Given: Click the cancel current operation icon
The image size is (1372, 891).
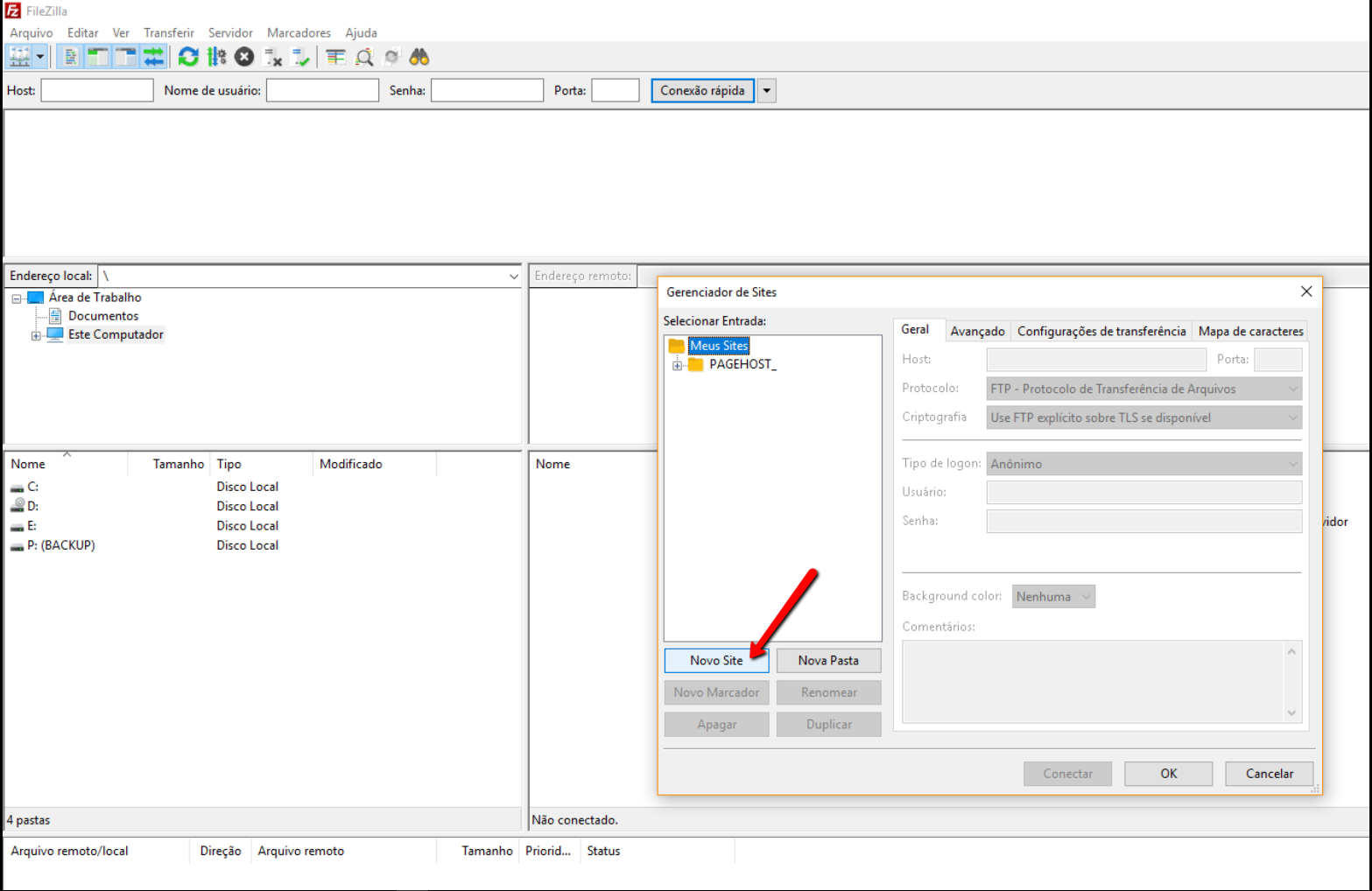Looking at the screenshot, I should coord(244,57).
